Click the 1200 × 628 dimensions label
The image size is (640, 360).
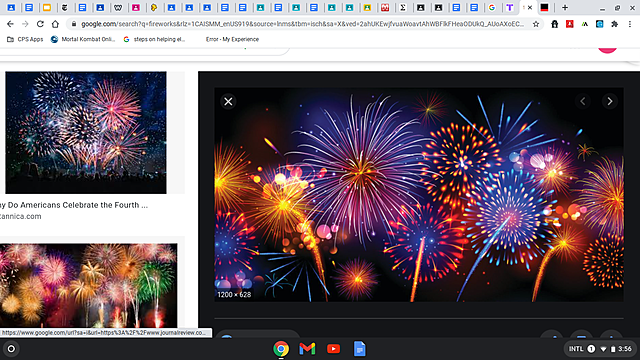[x=234, y=295]
